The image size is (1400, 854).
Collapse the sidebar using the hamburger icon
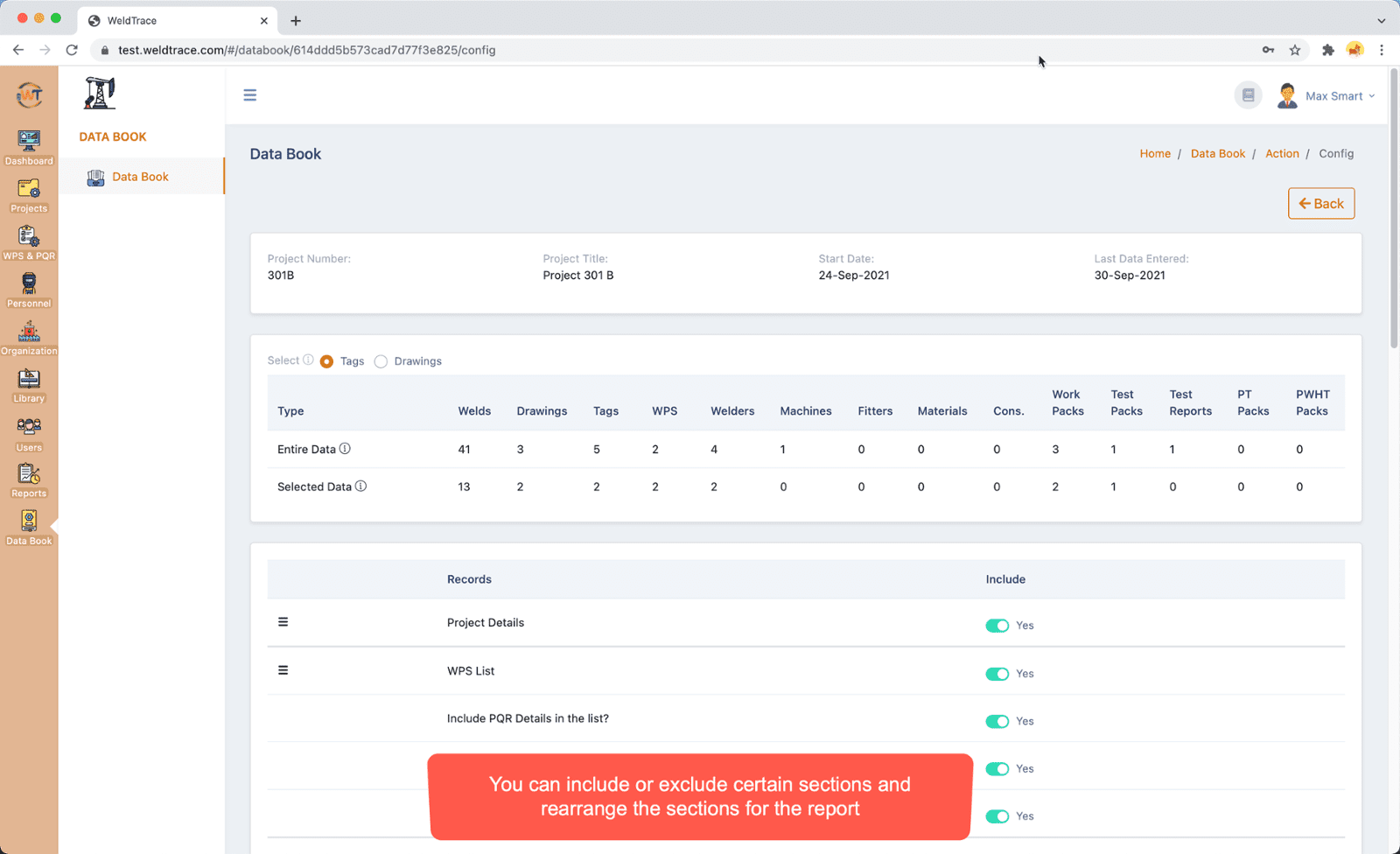click(250, 94)
